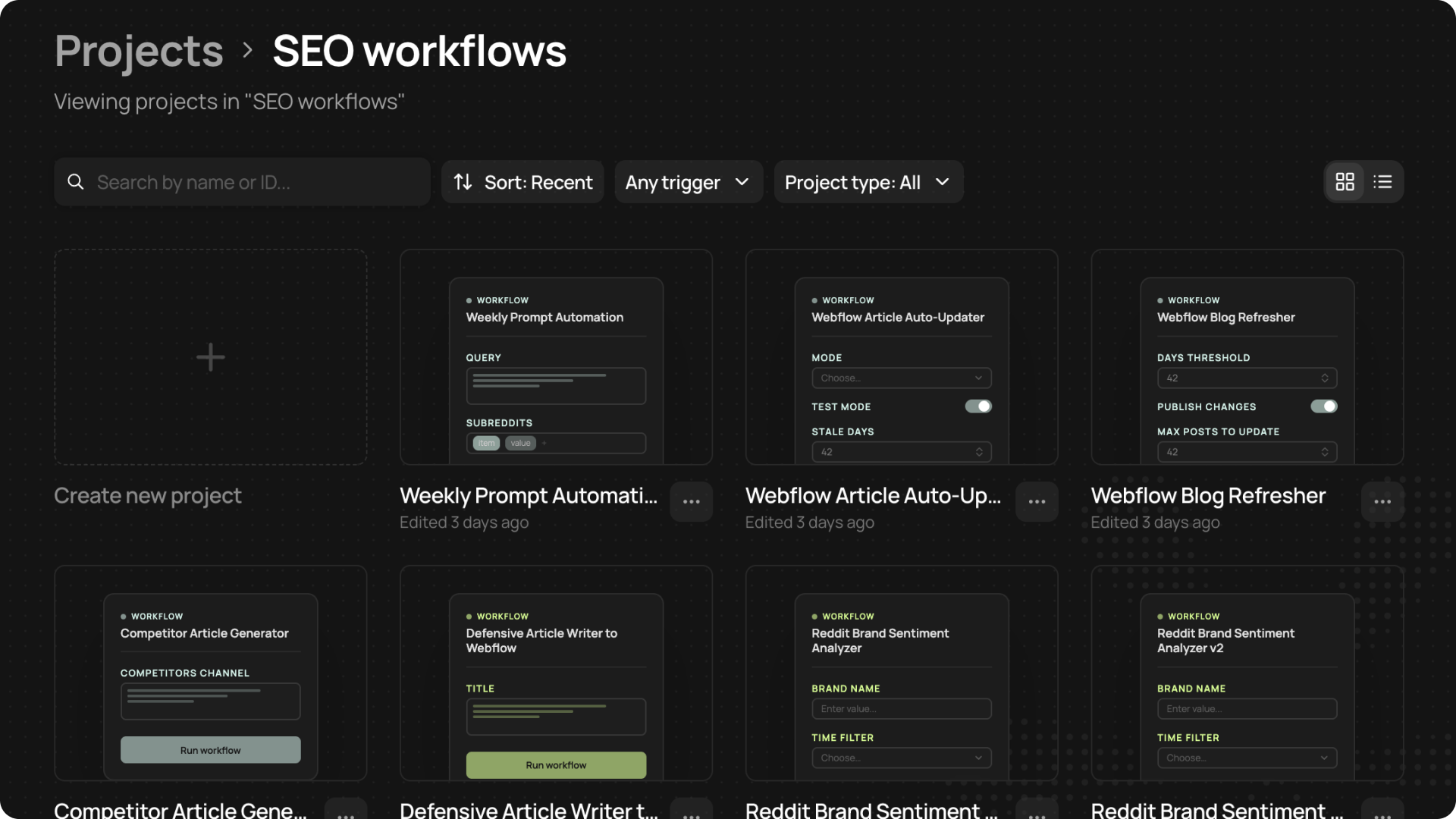The width and height of the screenshot is (1456, 819).
Task: Focus the Search by name or ID field
Action: tap(250, 182)
